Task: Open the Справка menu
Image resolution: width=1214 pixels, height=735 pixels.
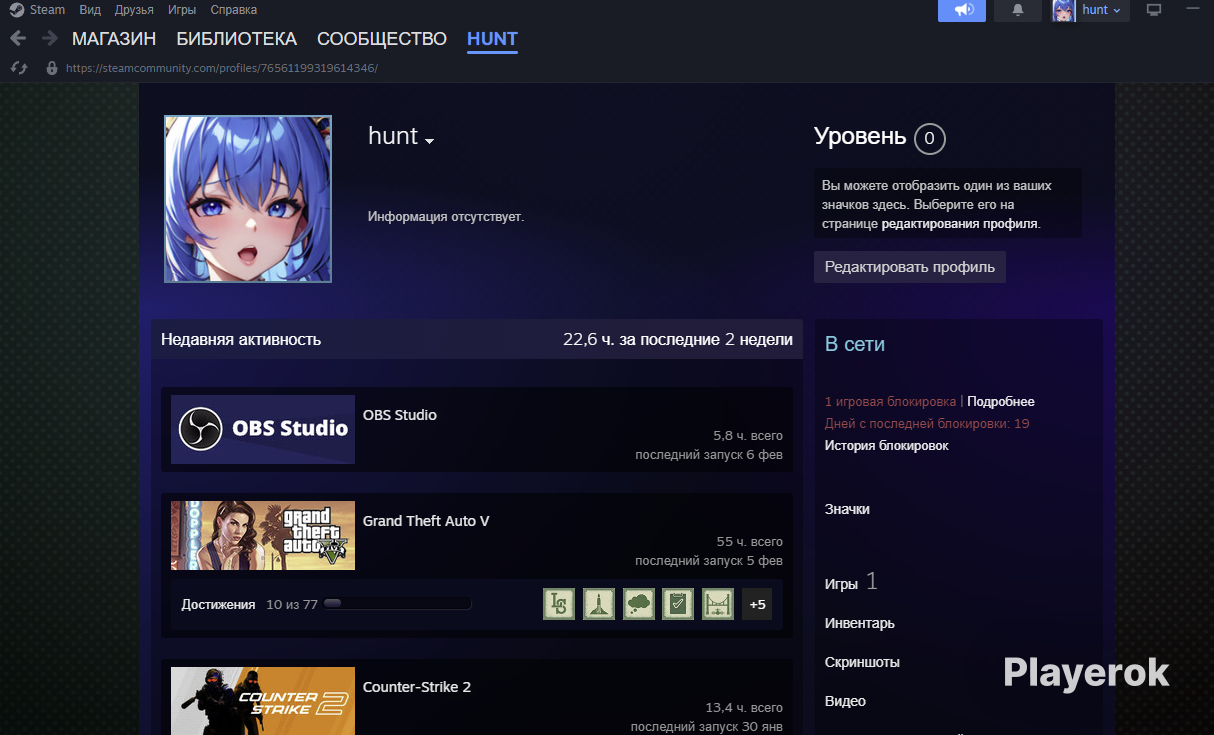Action: point(234,10)
